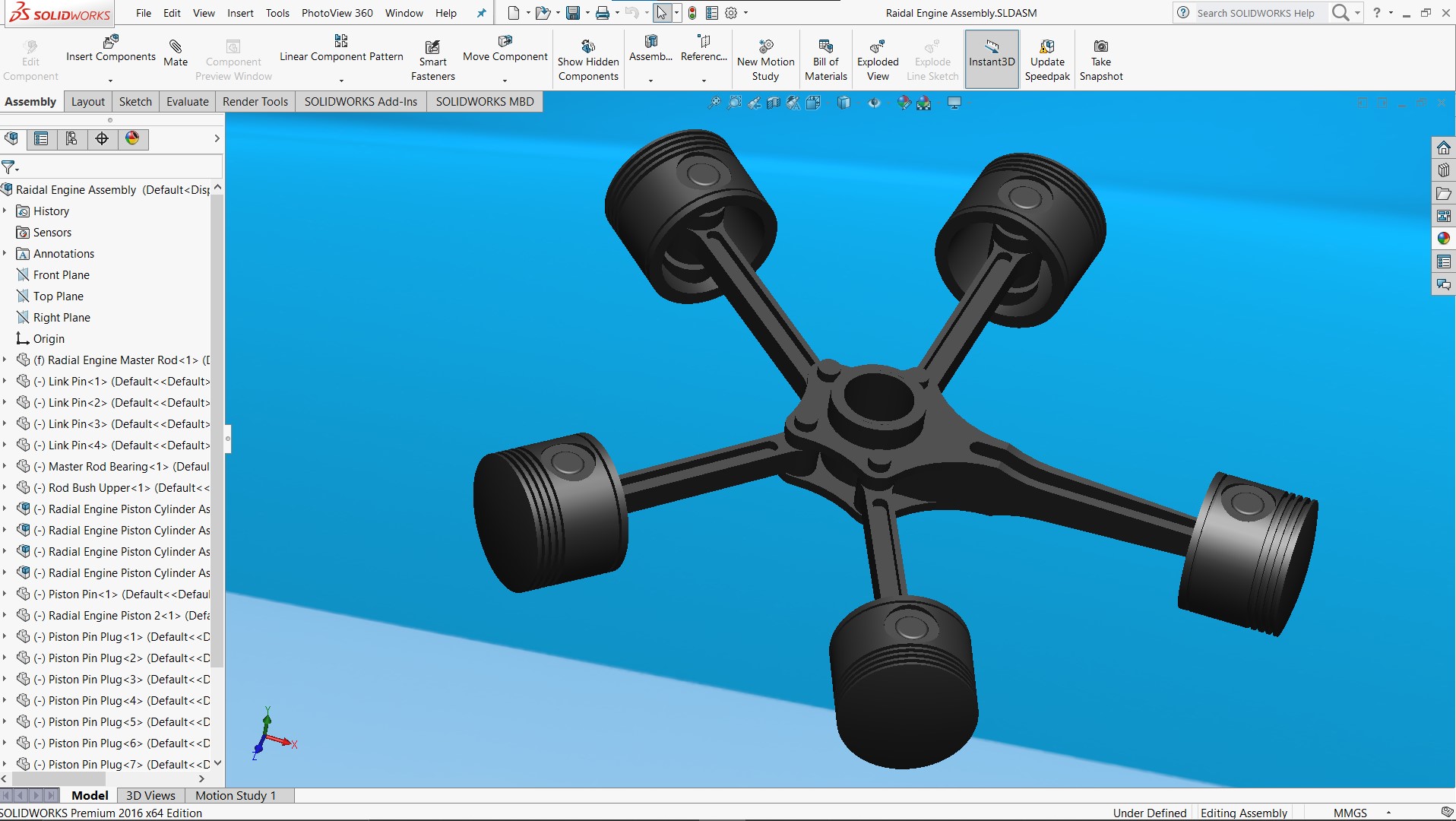
Task: Open the Options gear dropdown arrow
Action: click(x=745, y=13)
